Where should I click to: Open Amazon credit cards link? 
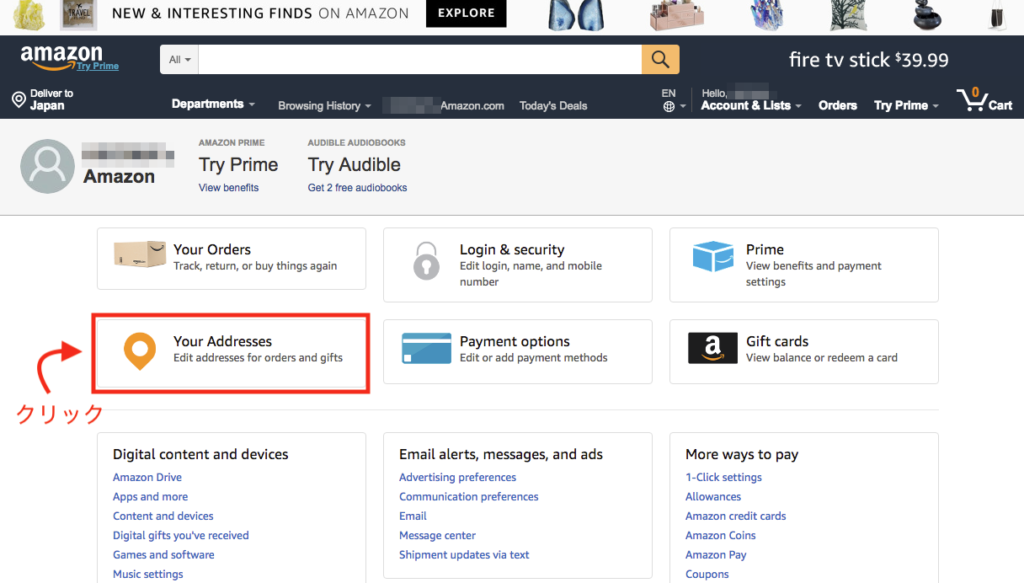pos(735,516)
